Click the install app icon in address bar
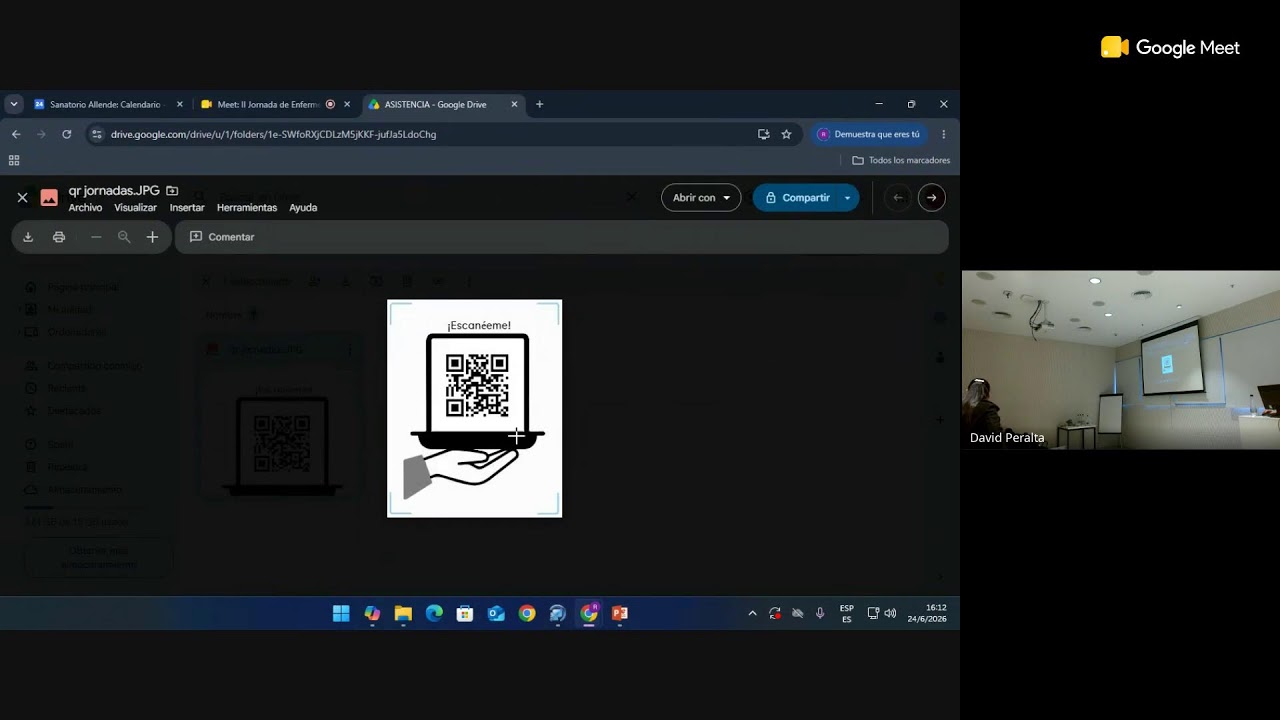This screenshot has height=720, width=1280. click(763, 134)
